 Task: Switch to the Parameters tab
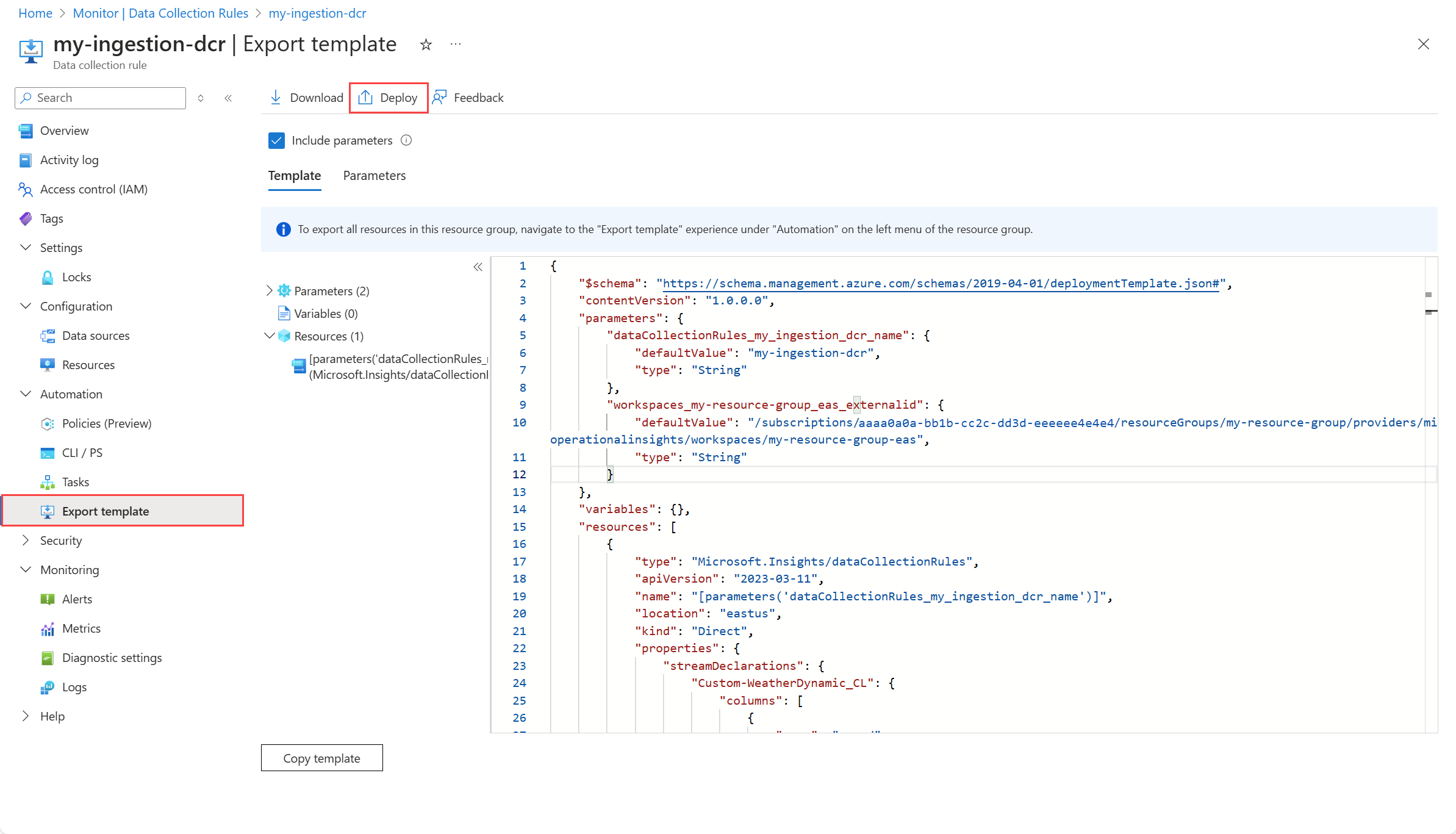374,176
